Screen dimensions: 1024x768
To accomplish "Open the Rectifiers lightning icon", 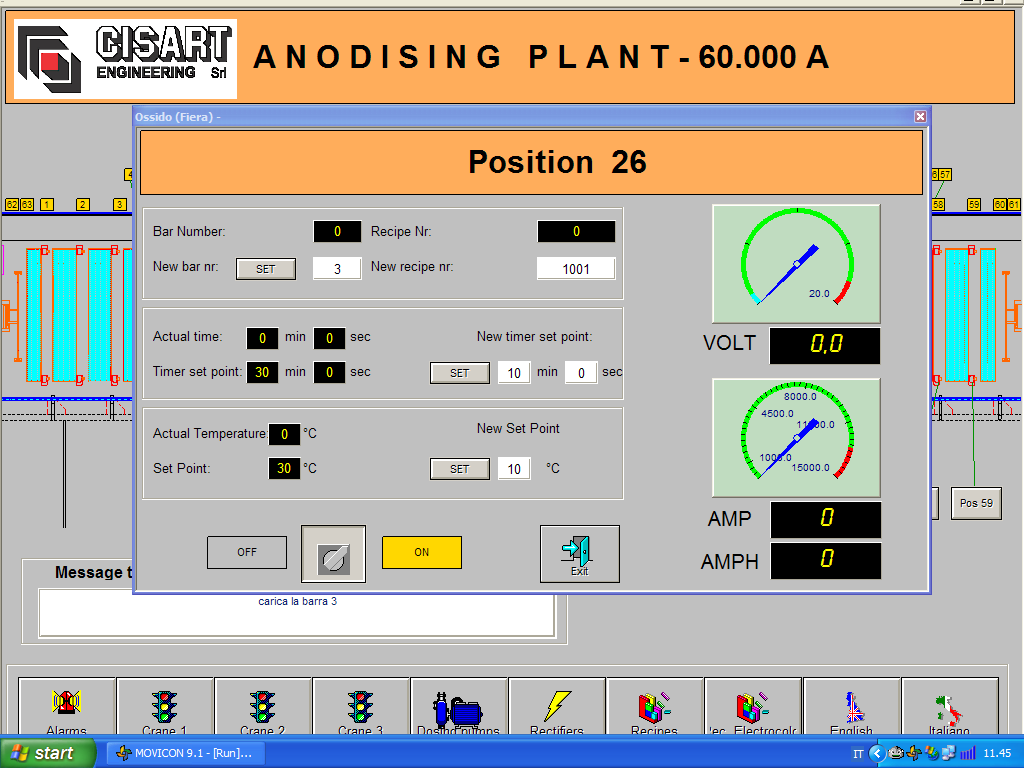I will [556, 707].
